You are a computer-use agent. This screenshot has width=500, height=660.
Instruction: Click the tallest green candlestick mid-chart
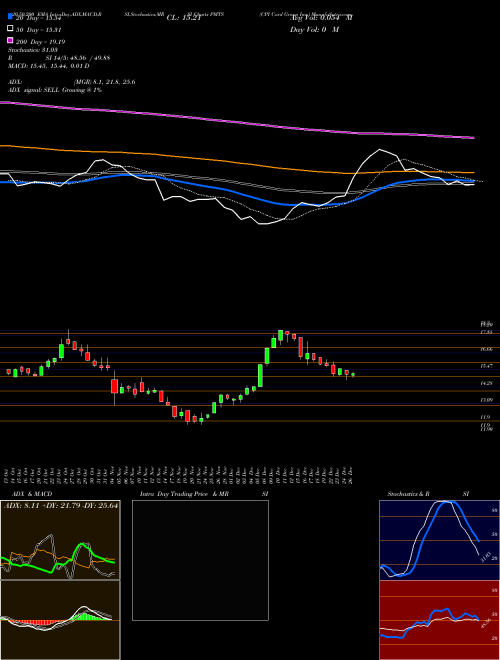coord(261,375)
